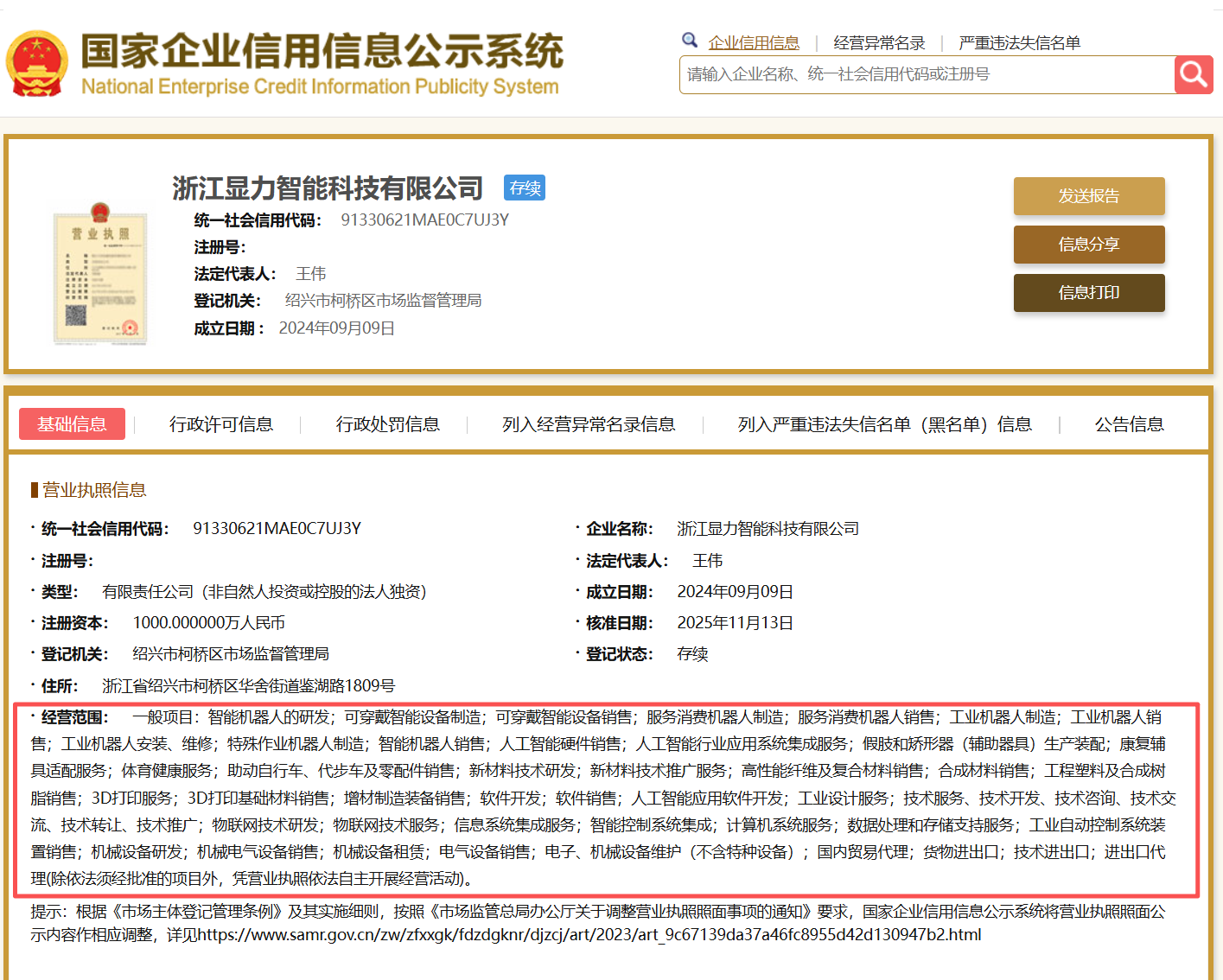
Task: Click the header legal representative 王伟
Action: tap(311, 274)
